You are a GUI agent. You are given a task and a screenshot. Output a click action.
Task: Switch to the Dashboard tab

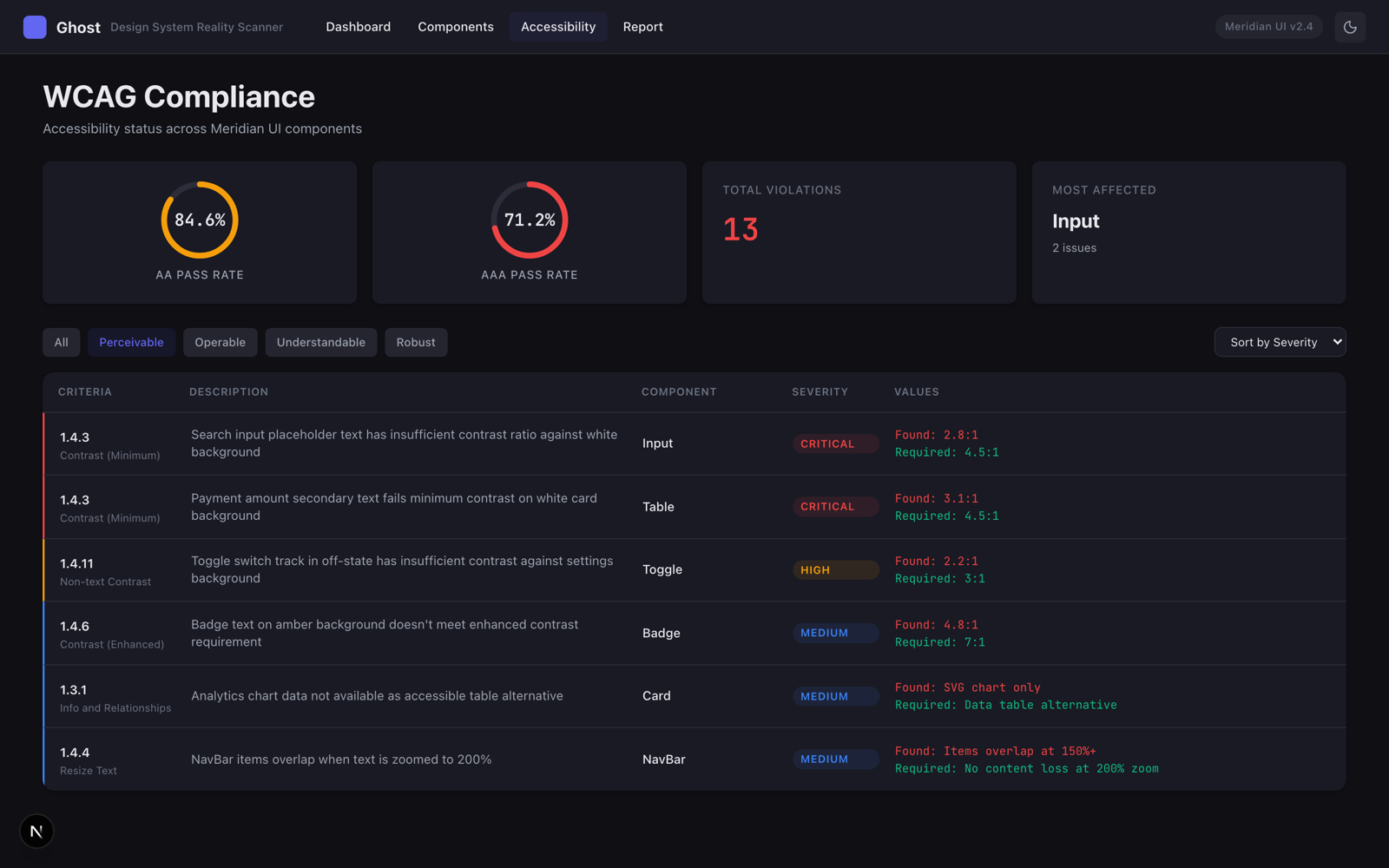point(358,27)
